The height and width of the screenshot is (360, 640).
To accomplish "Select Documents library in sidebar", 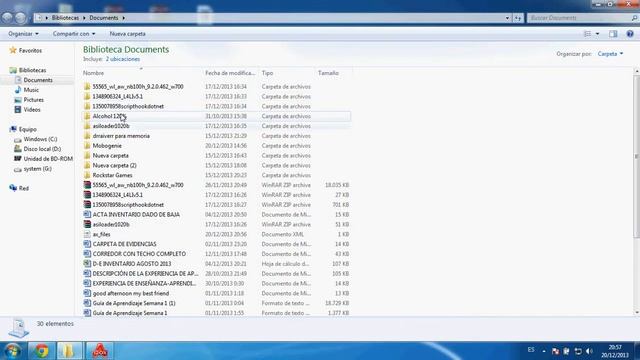I will pyautogui.click(x=38, y=80).
